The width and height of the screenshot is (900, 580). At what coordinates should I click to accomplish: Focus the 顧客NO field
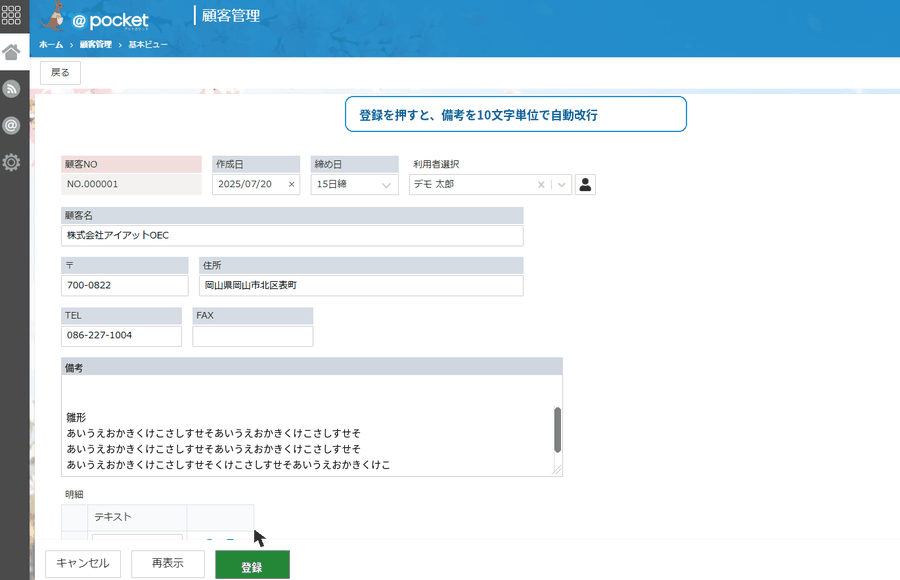point(131,184)
